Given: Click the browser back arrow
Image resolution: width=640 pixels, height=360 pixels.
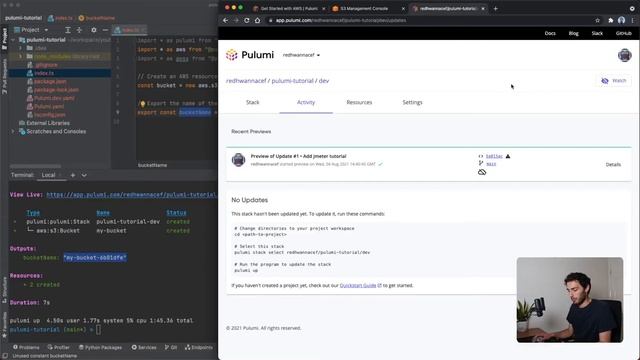Looking at the screenshot, I should click(x=225, y=20).
